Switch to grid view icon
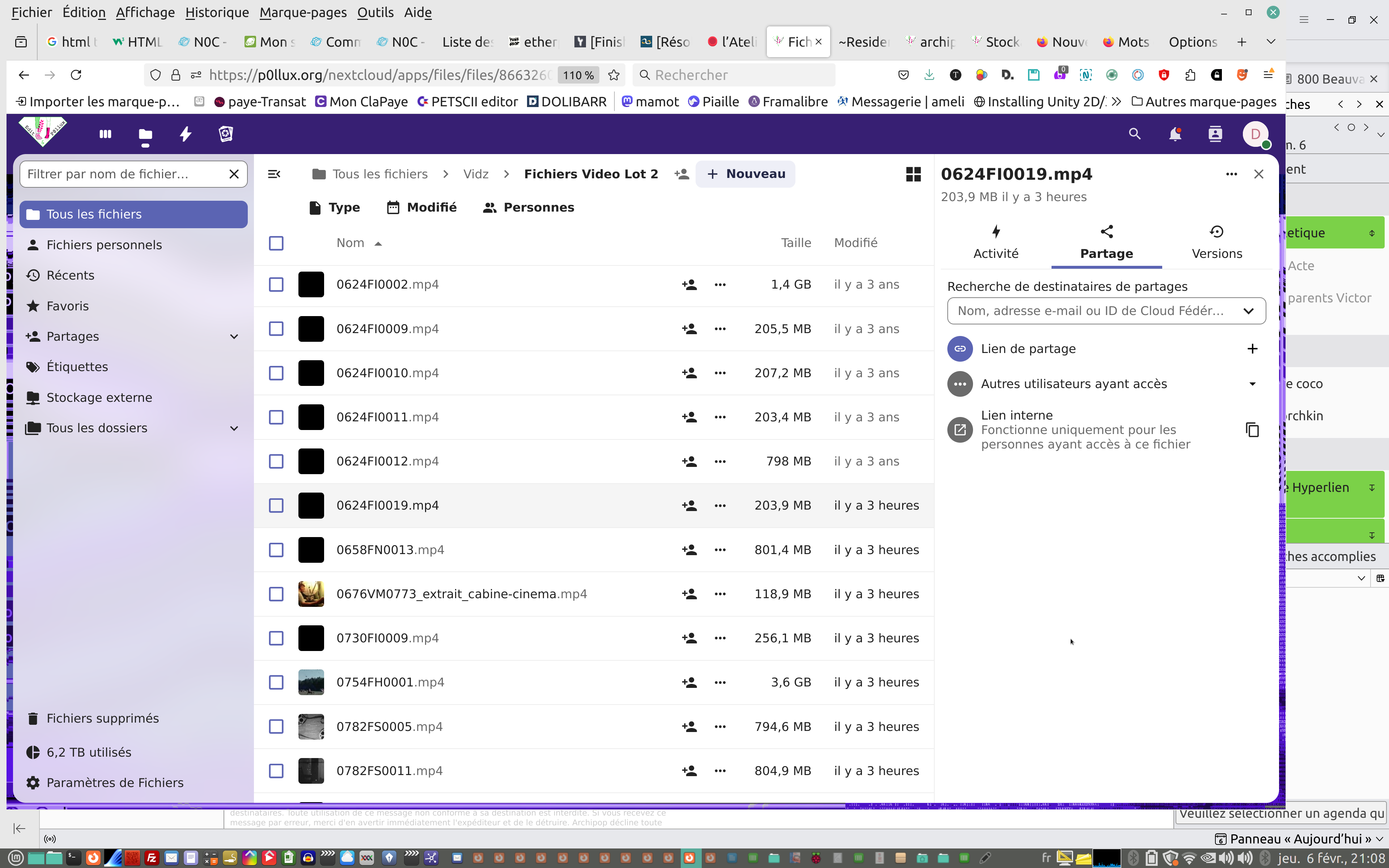The image size is (1389, 868). (913, 174)
